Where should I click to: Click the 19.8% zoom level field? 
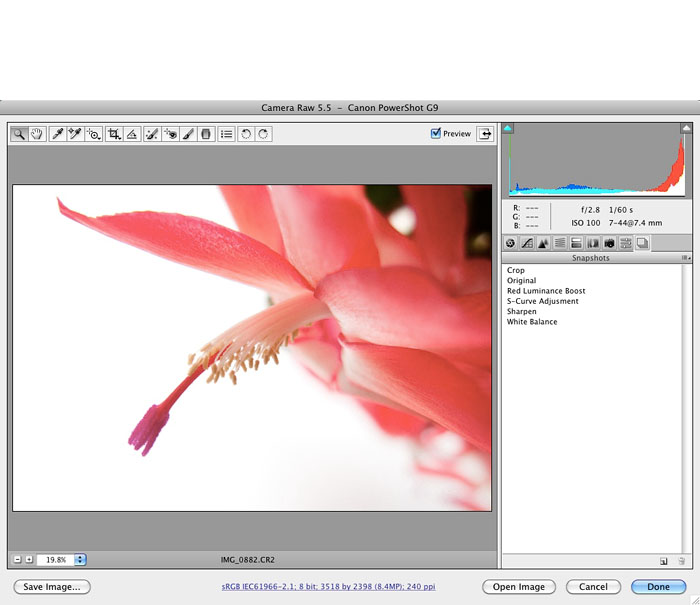pyautogui.click(x=56, y=559)
